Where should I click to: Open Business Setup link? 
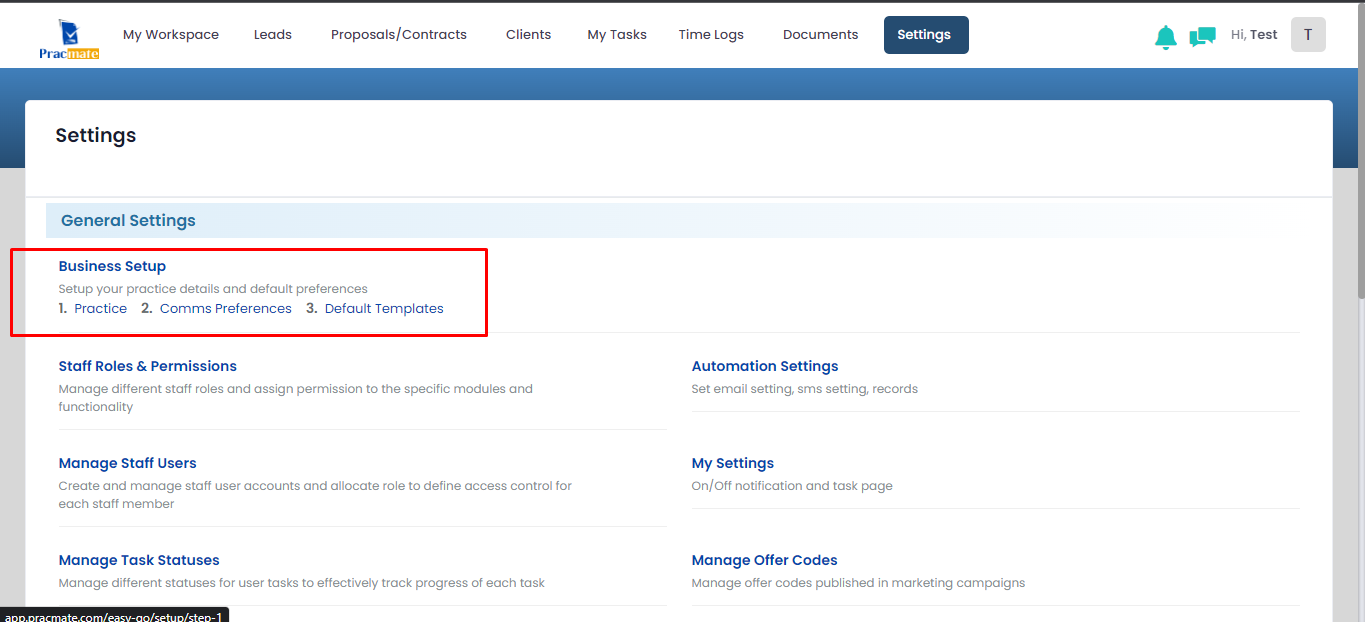[x=112, y=266]
